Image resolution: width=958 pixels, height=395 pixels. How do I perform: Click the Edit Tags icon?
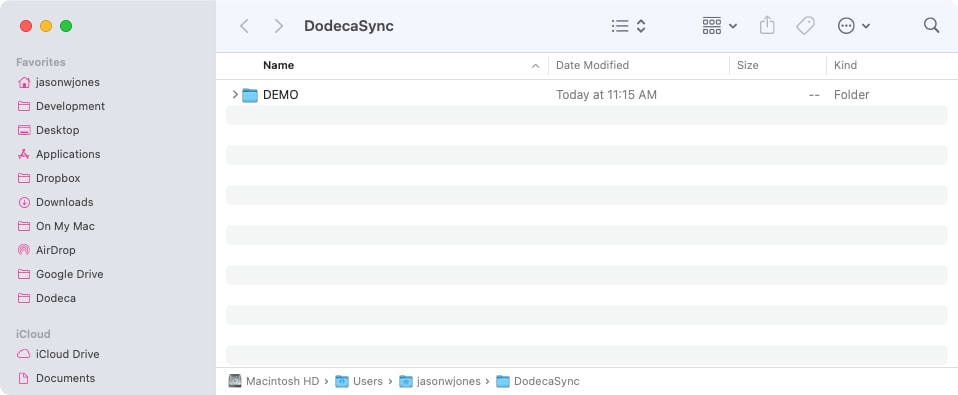[805, 26]
